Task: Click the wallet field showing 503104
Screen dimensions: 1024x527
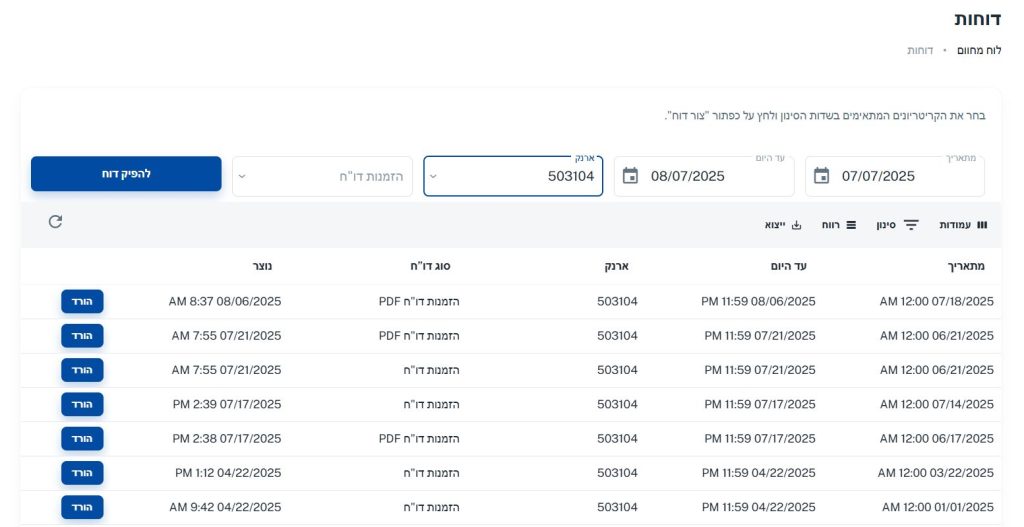Action: click(x=513, y=176)
